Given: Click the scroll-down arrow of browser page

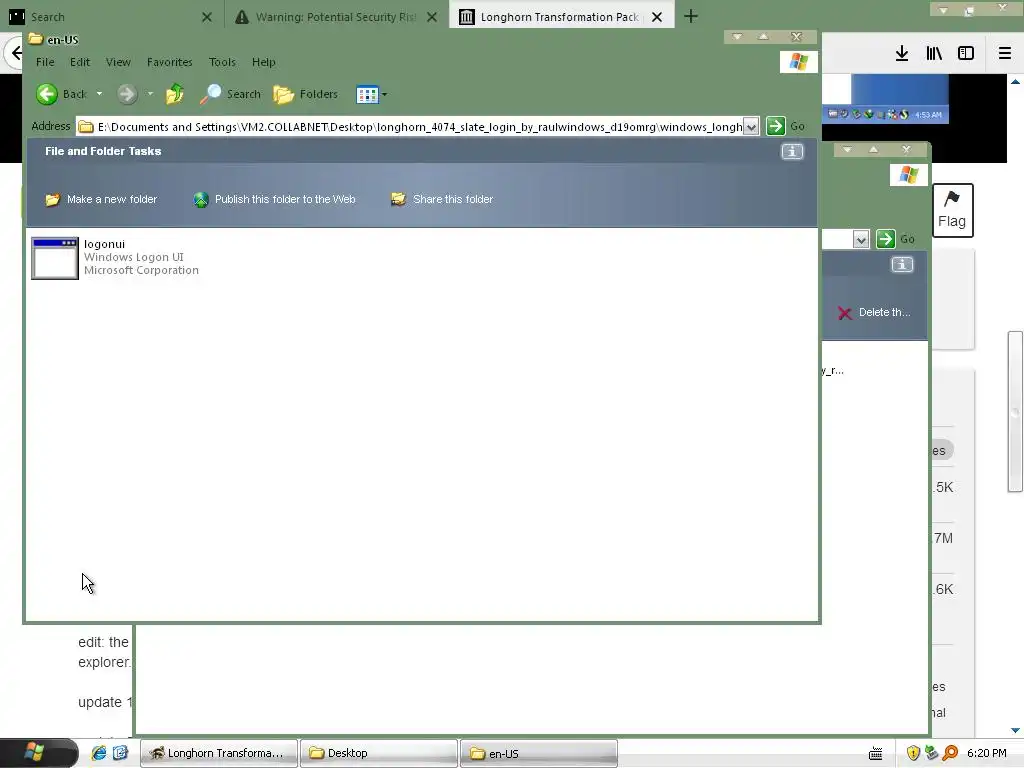Looking at the screenshot, I should click(x=1016, y=730).
